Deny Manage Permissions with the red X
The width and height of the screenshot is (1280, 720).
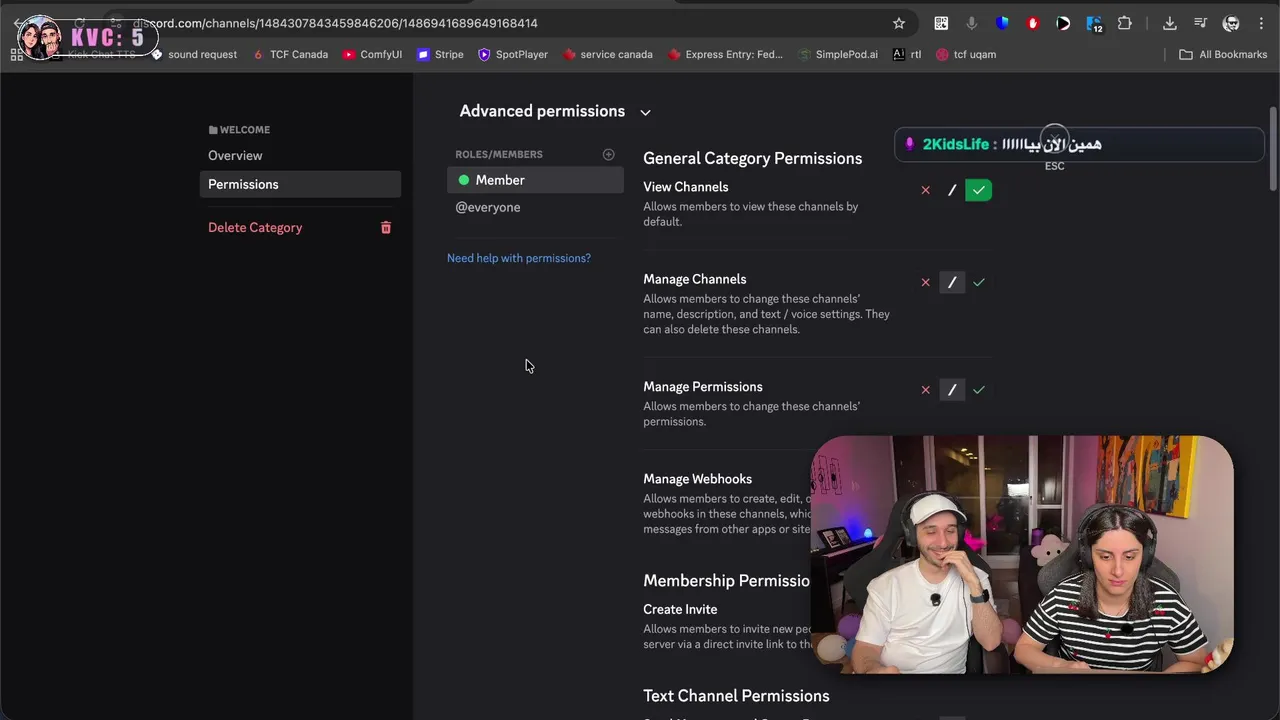(925, 390)
